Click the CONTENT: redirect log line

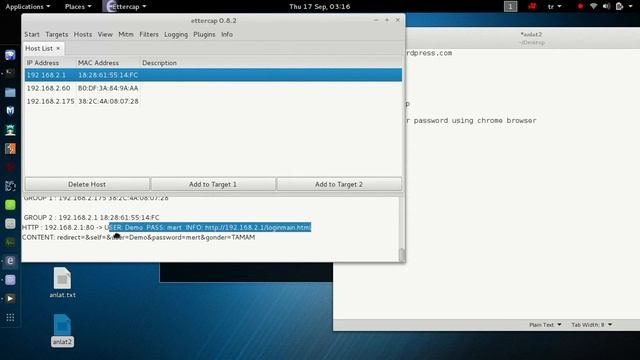pyautogui.click(x=138, y=237)
